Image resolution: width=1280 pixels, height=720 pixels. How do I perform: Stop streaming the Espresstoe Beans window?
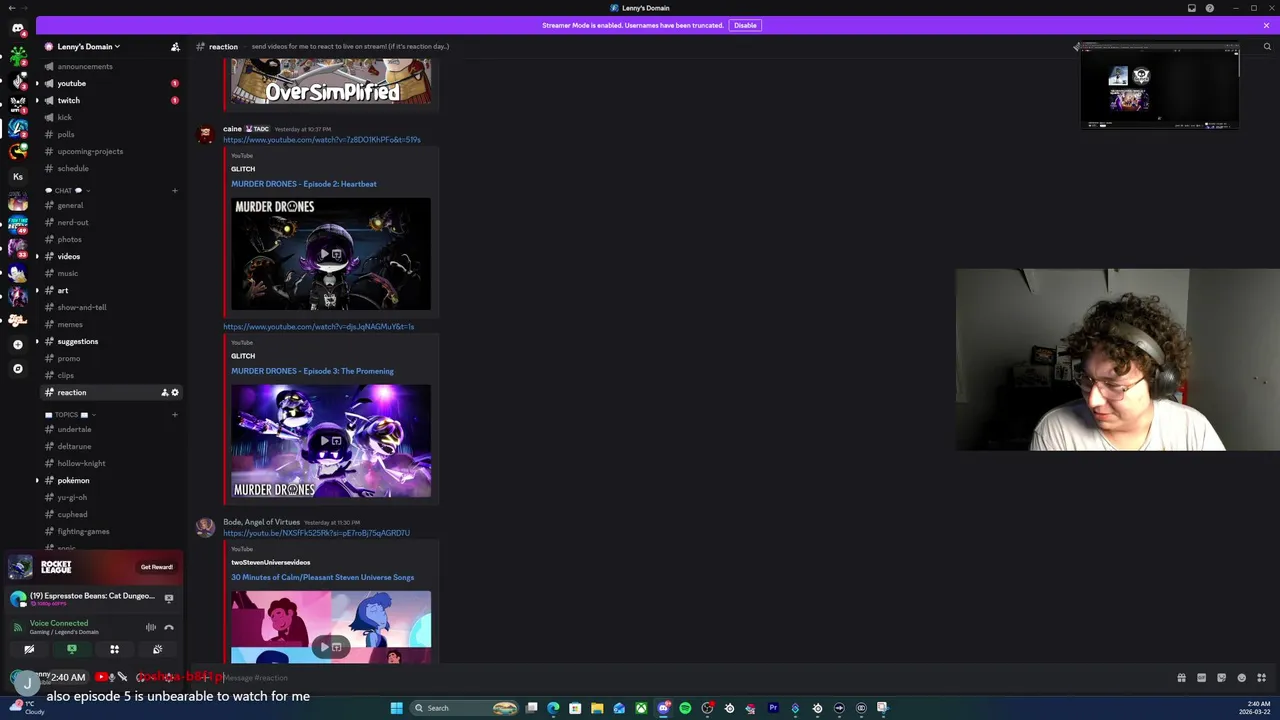pos(169,598)
